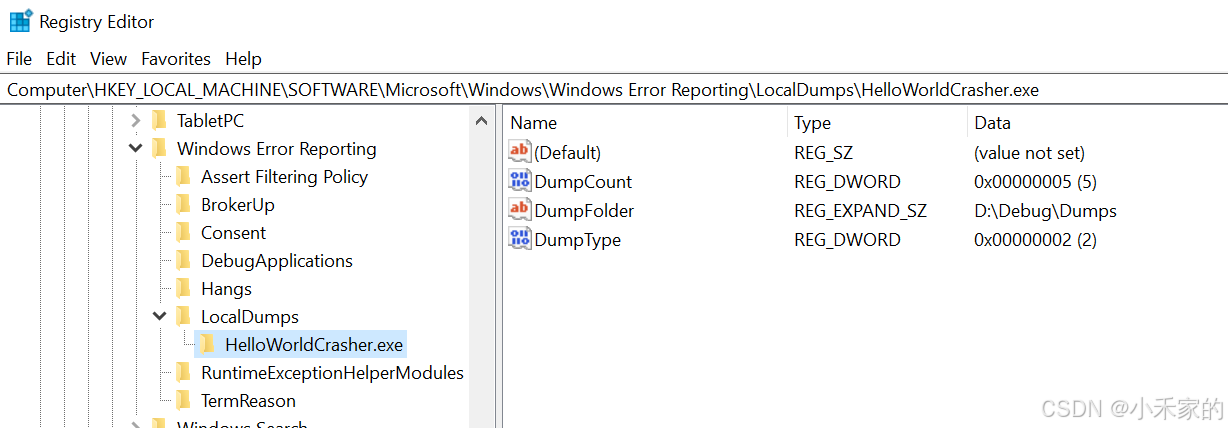Click the DumpType DWORD value icon

(520, 239)
